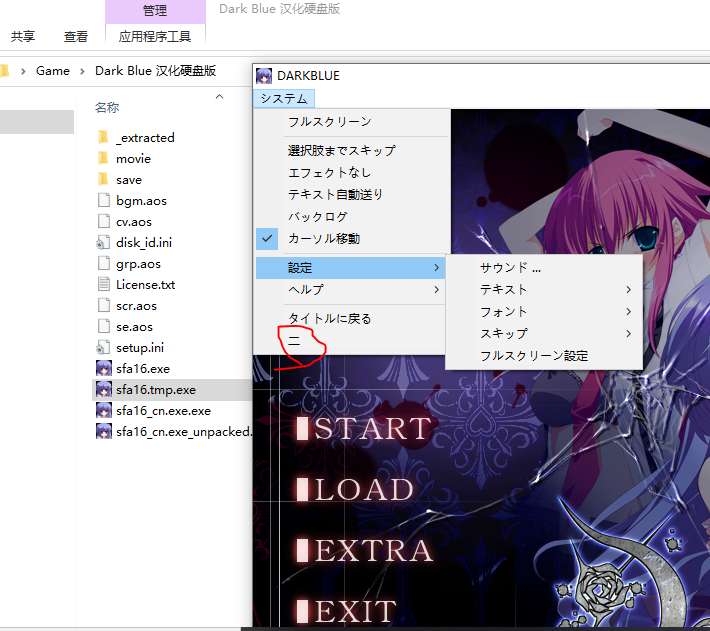Viewport: 710px width, 631px height.
Task: Open the システム menu
Action: (x=284, y=98)
